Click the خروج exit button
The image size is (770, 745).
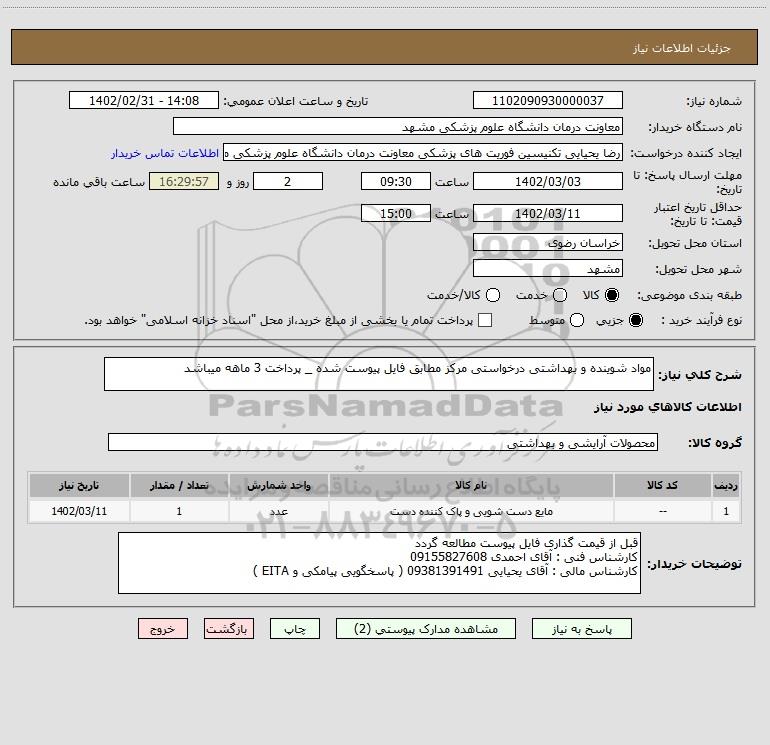(163, 629)
